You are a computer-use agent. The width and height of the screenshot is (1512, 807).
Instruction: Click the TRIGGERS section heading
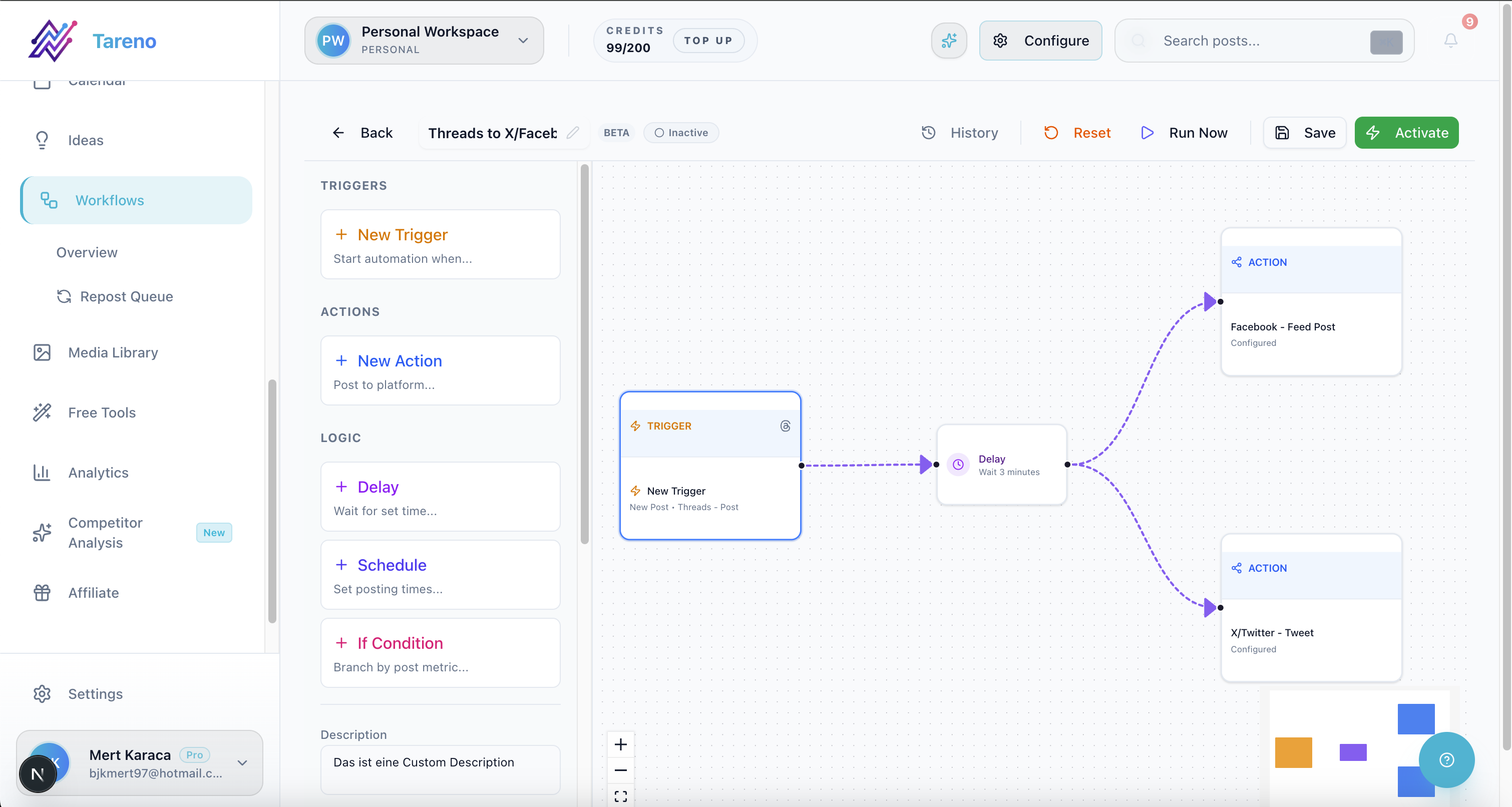[353, 185]
